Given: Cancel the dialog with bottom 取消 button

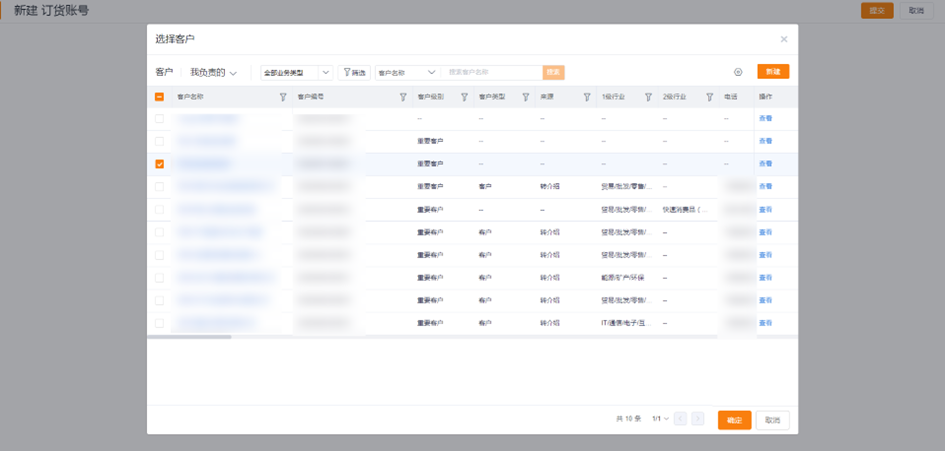Looking at the screenshot, I should pos(773,420).
